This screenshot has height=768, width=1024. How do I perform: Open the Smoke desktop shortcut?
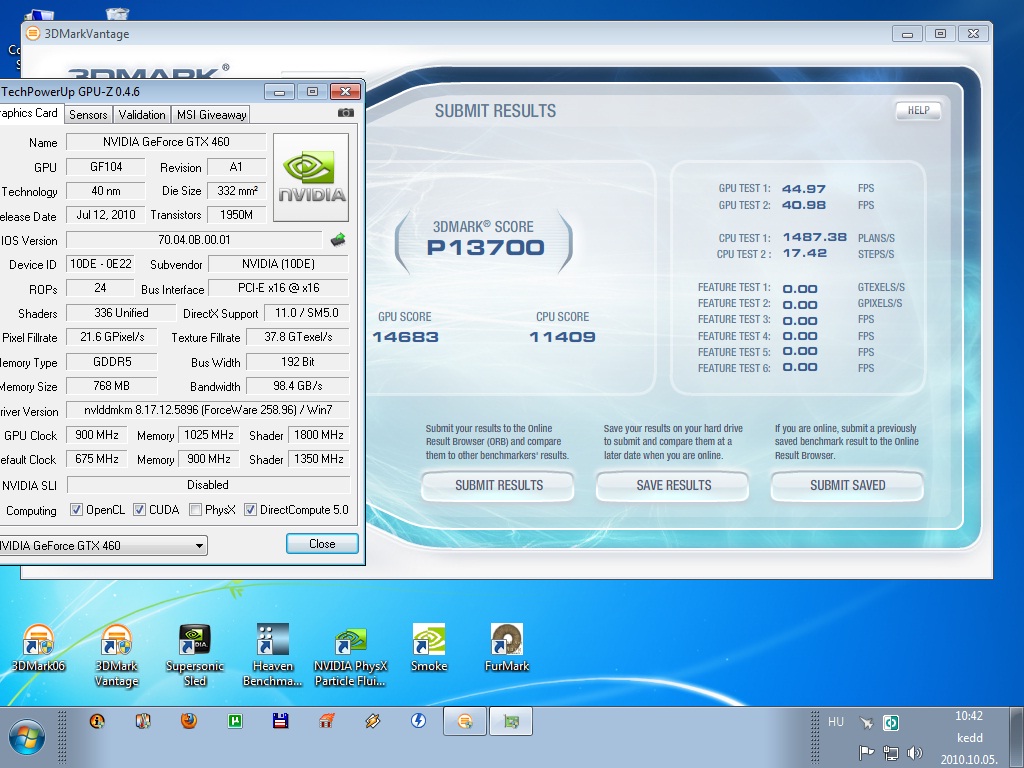(429, 648)
